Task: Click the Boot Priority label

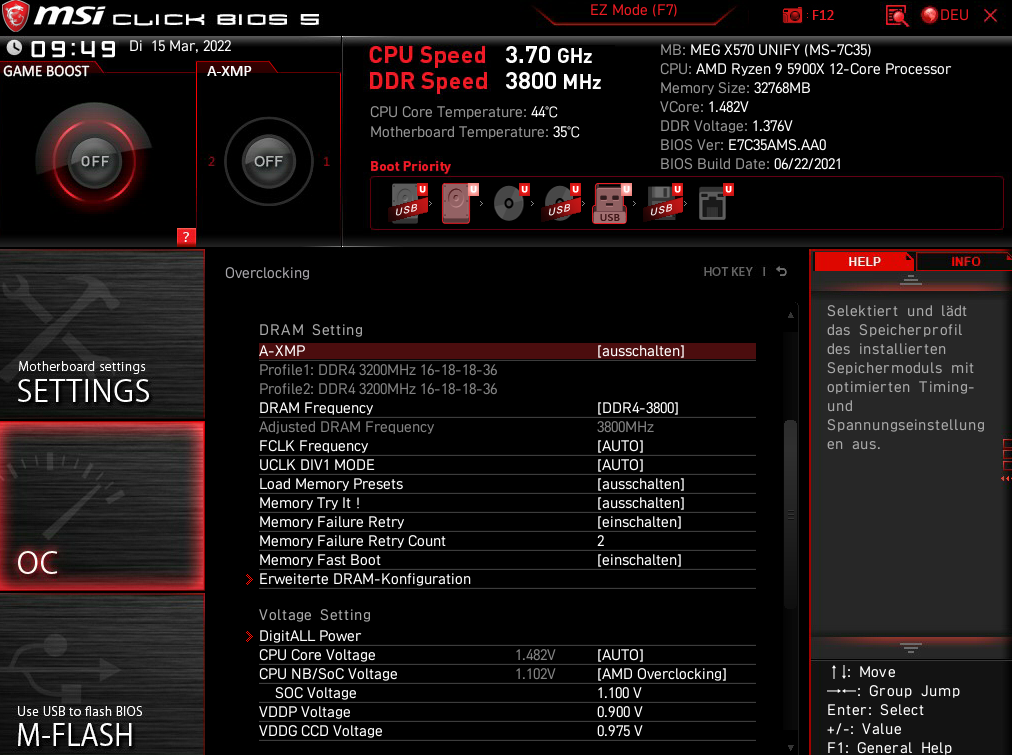Action: point(410,166)
